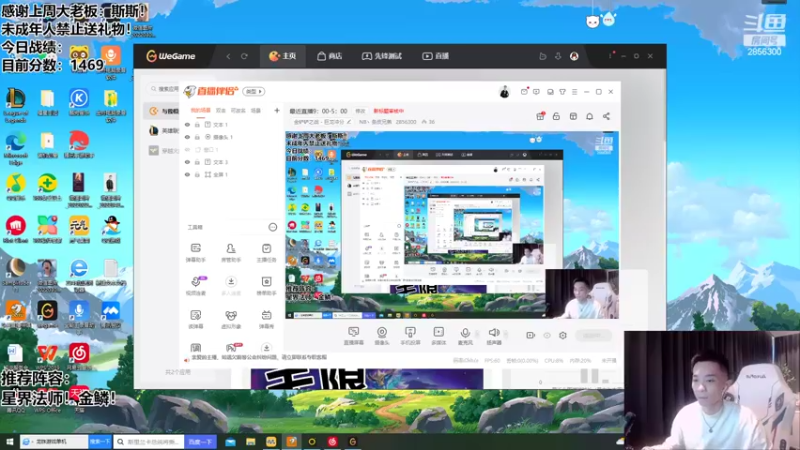The image size is (800, 450).
Task: Open the 房管助手 tool
Action: click(x=231, y=253)
